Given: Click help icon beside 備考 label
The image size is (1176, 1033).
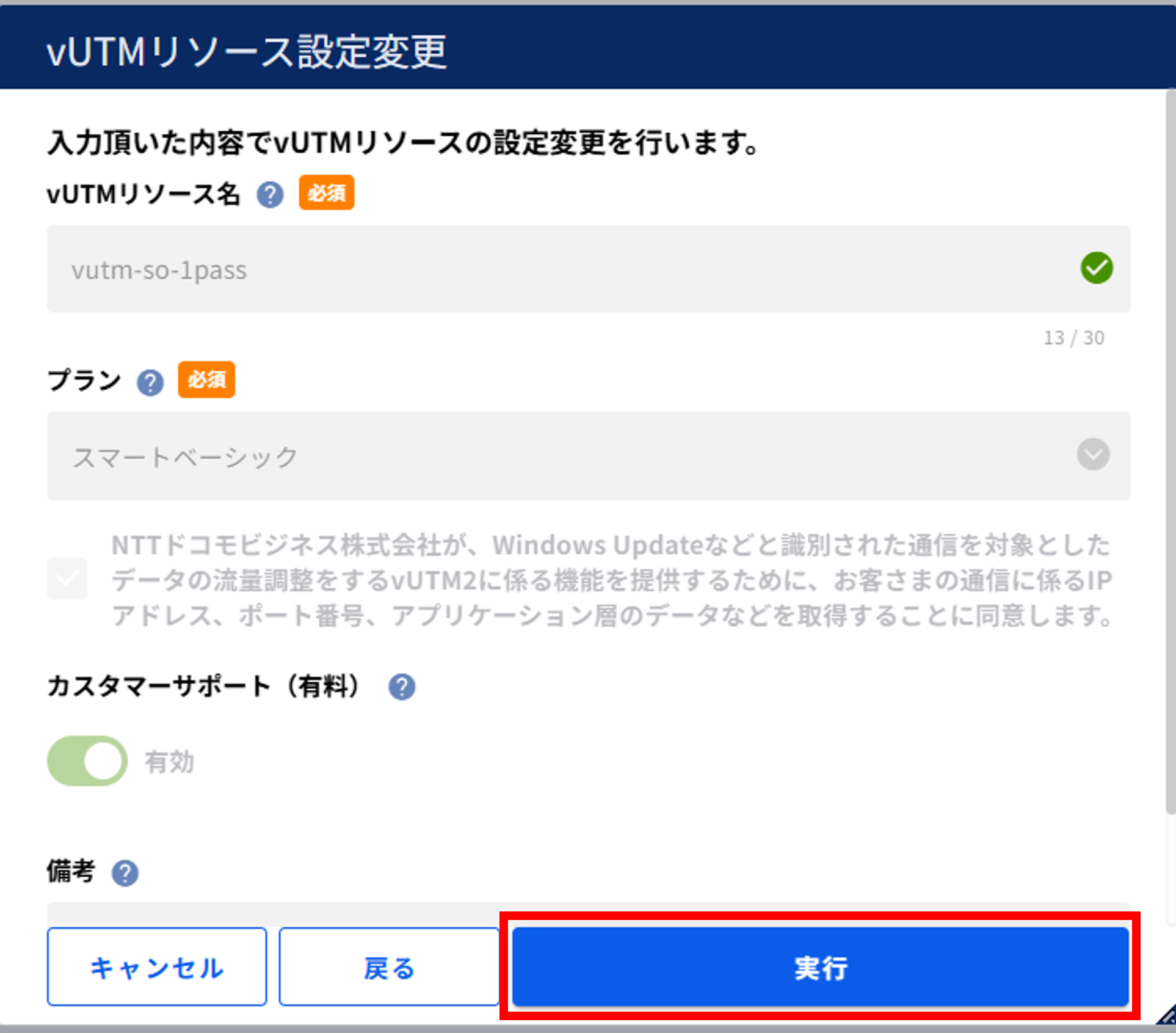Looking at the screenshot, I should coord(125,873).
